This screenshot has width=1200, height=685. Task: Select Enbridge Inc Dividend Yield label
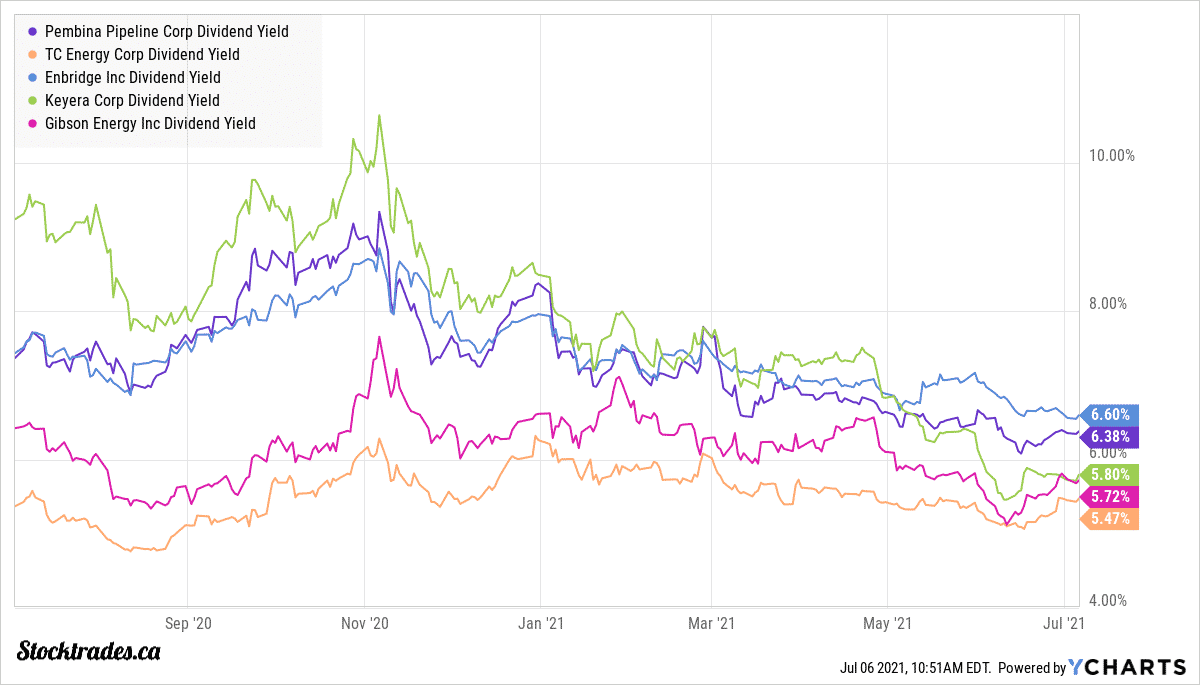click(133, 78)
